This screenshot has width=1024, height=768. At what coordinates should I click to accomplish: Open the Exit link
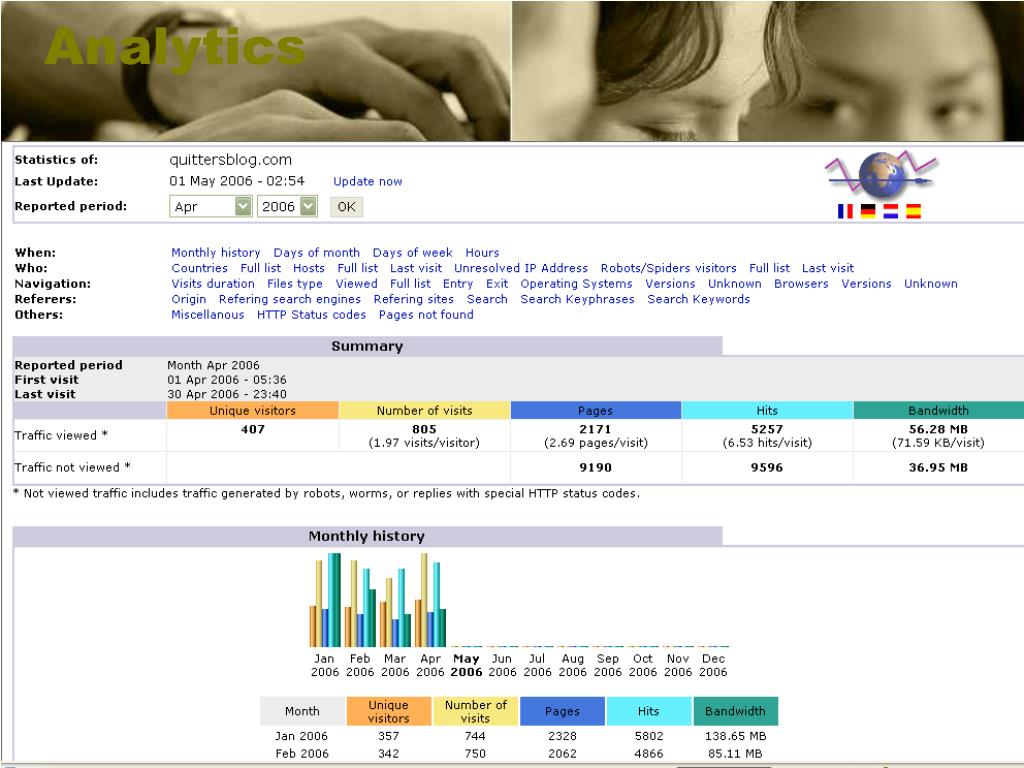click(x=497, y=284)
